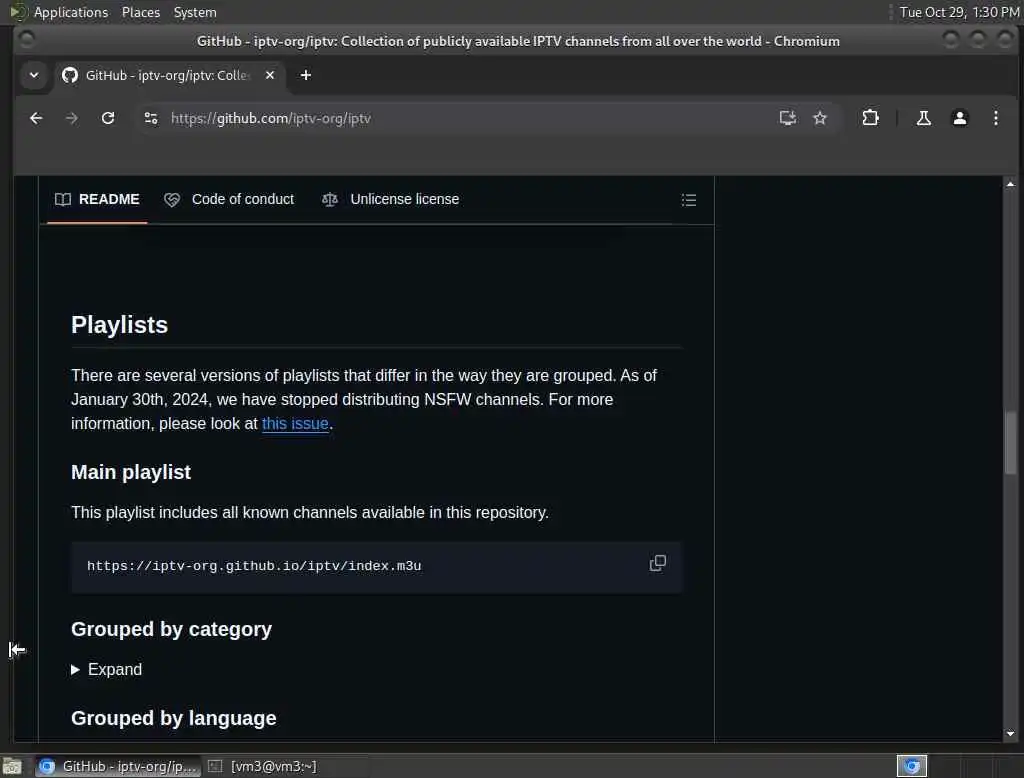This screenshot has height=778, width=1024.
Task: Click the Grouped by language heading
Action: 174,718
